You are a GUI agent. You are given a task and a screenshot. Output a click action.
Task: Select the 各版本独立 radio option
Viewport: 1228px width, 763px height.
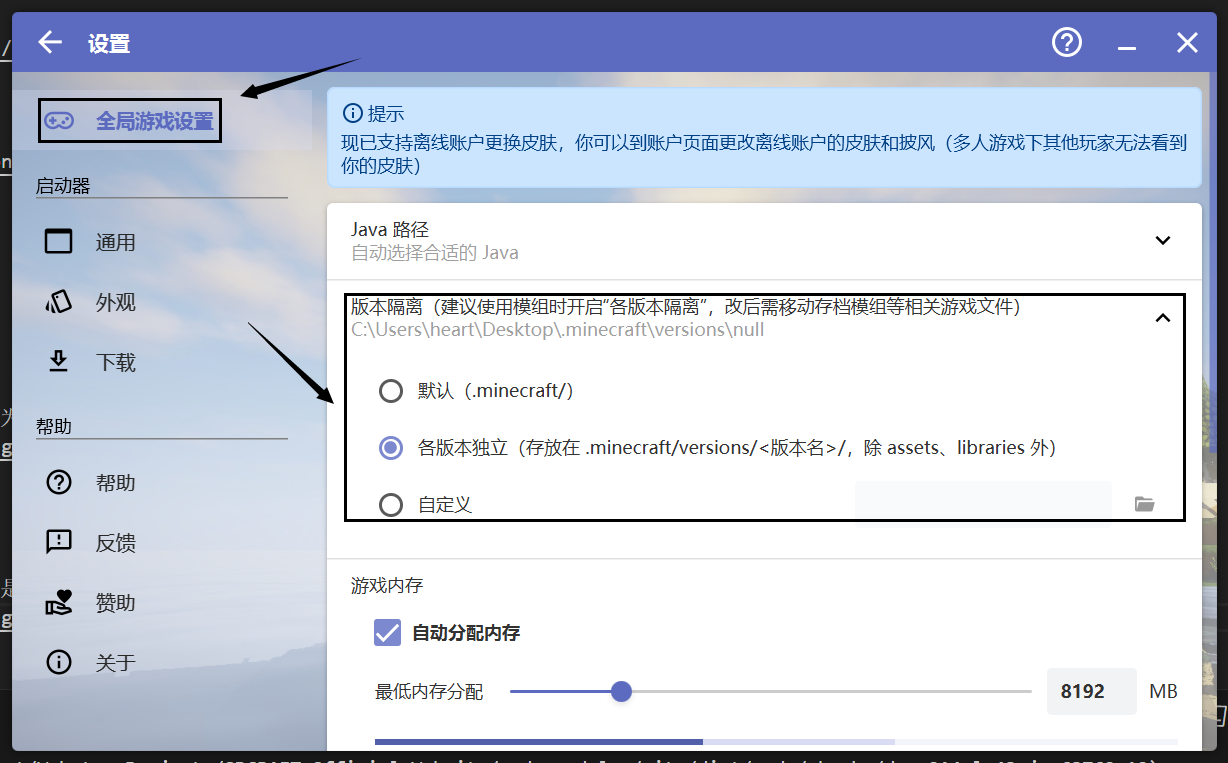[x=391, y=448]
